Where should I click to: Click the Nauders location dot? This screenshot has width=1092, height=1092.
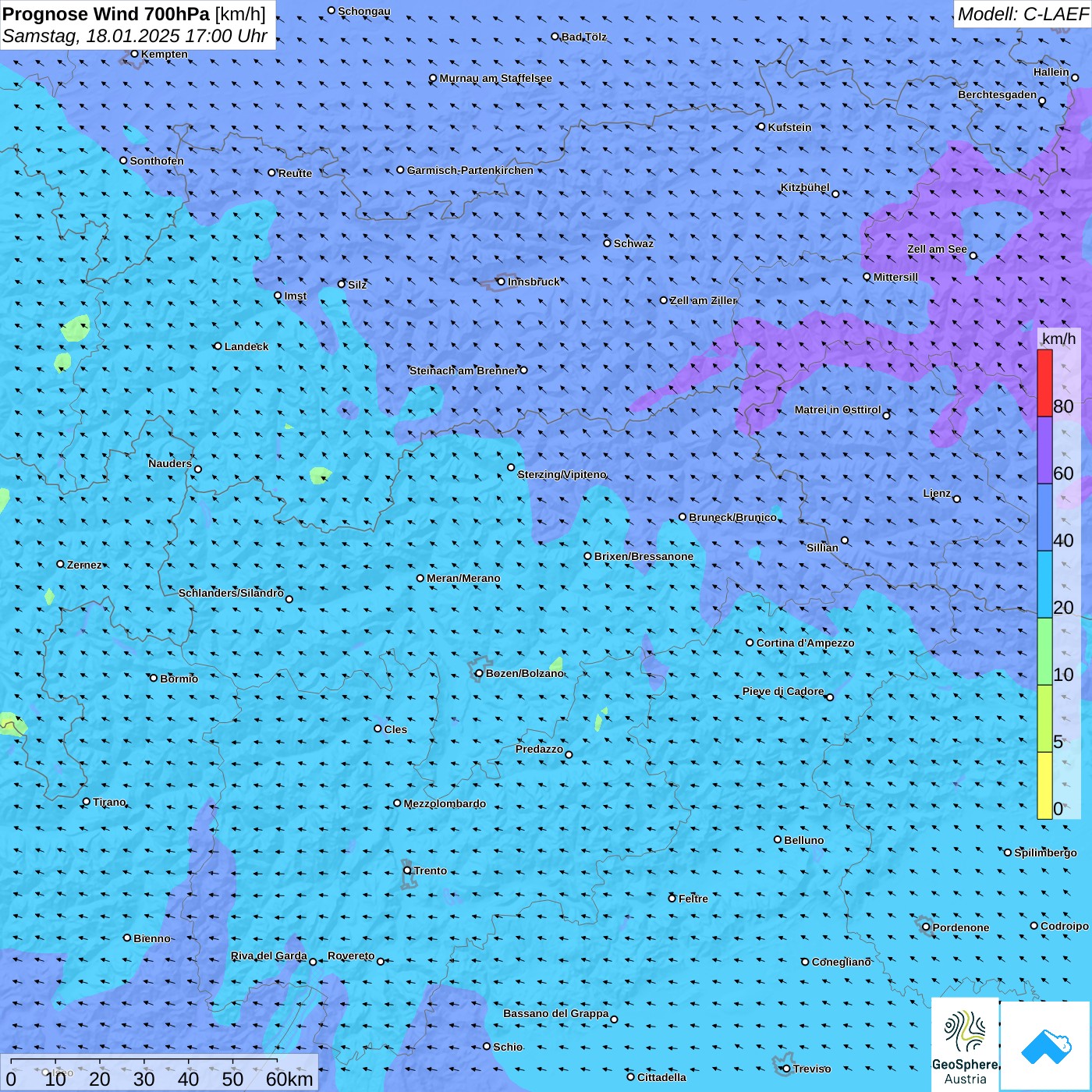(x=198, y=469)
